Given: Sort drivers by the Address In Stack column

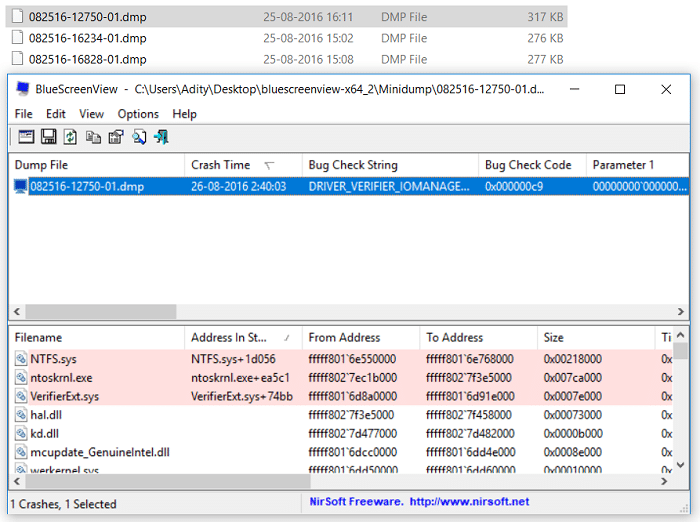Looking at the screenshot, I should click(236, 338).
